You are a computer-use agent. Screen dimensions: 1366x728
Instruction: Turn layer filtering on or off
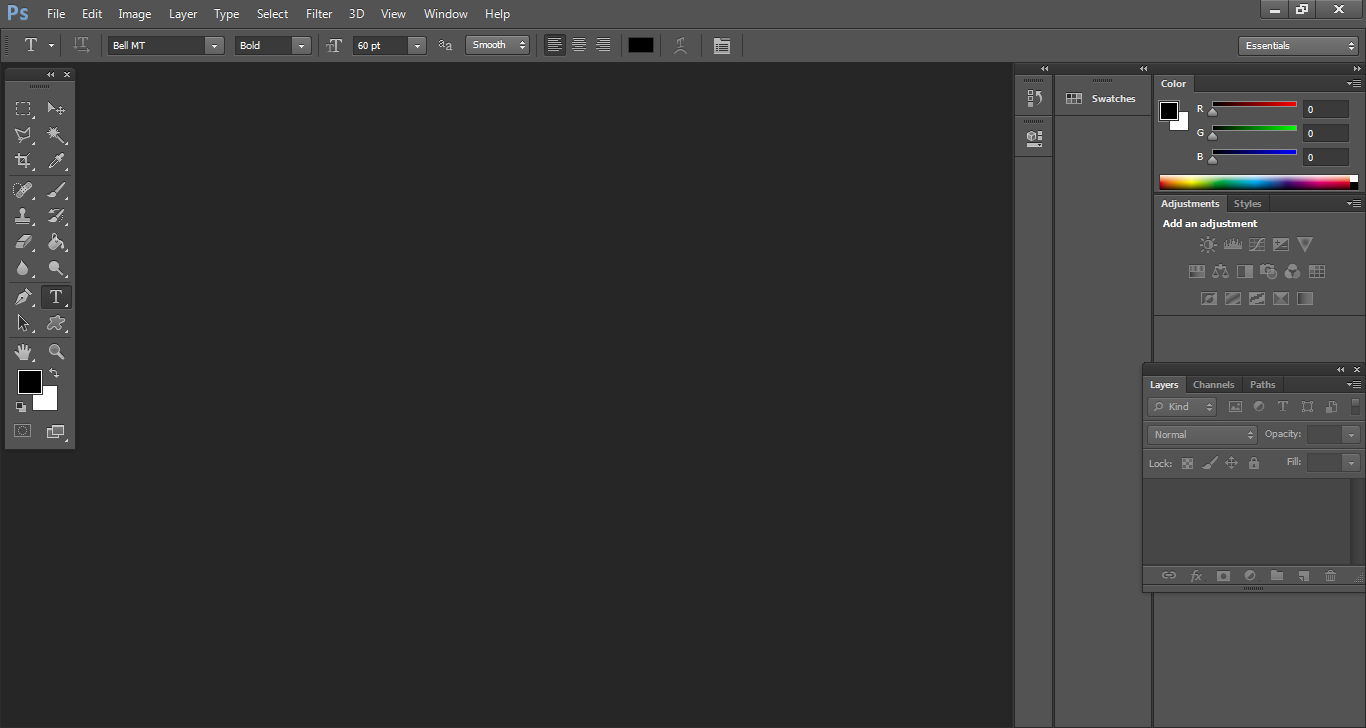pyautogui.click(x=1355, y=406)
